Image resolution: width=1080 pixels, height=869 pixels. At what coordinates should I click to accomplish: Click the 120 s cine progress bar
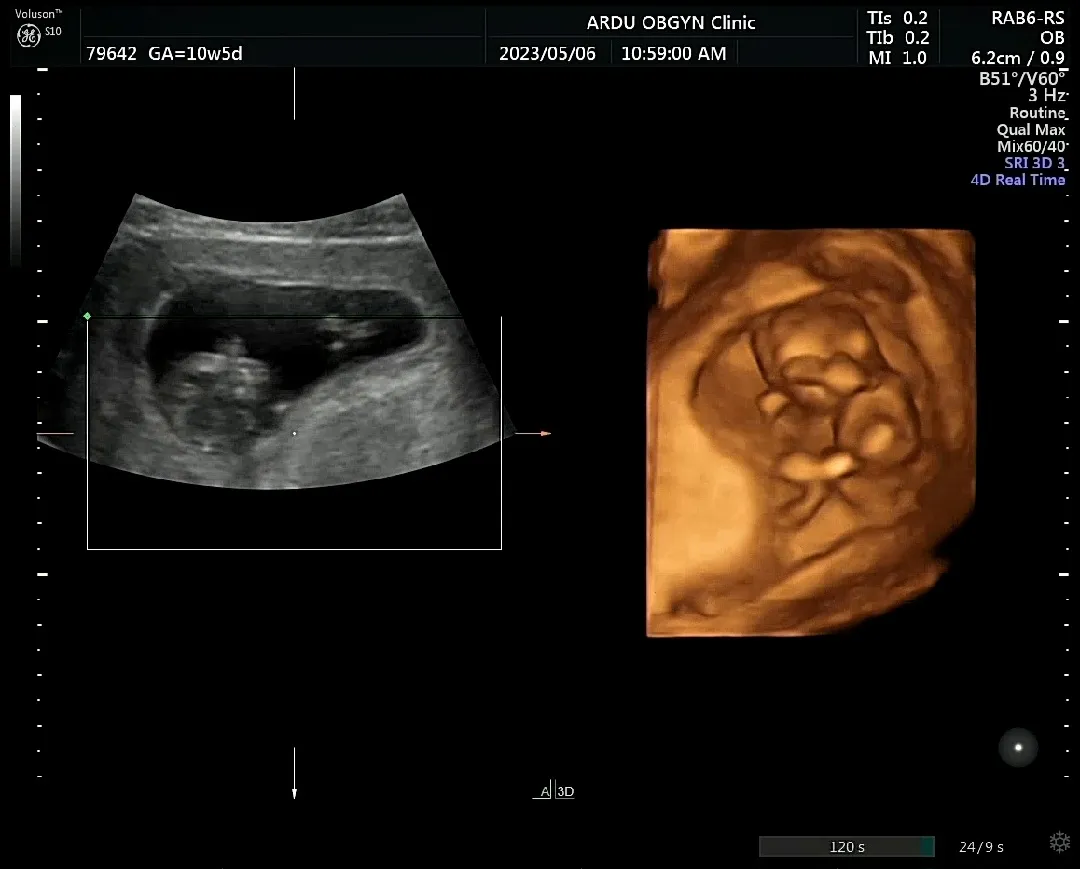847,846
